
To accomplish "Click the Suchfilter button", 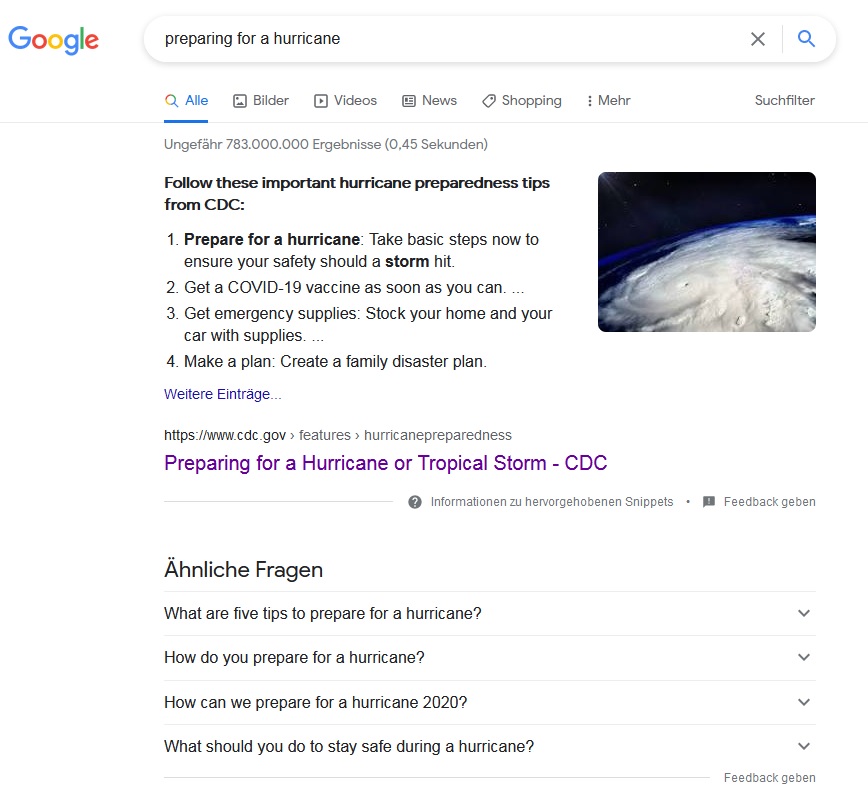I will coord(784,100).
